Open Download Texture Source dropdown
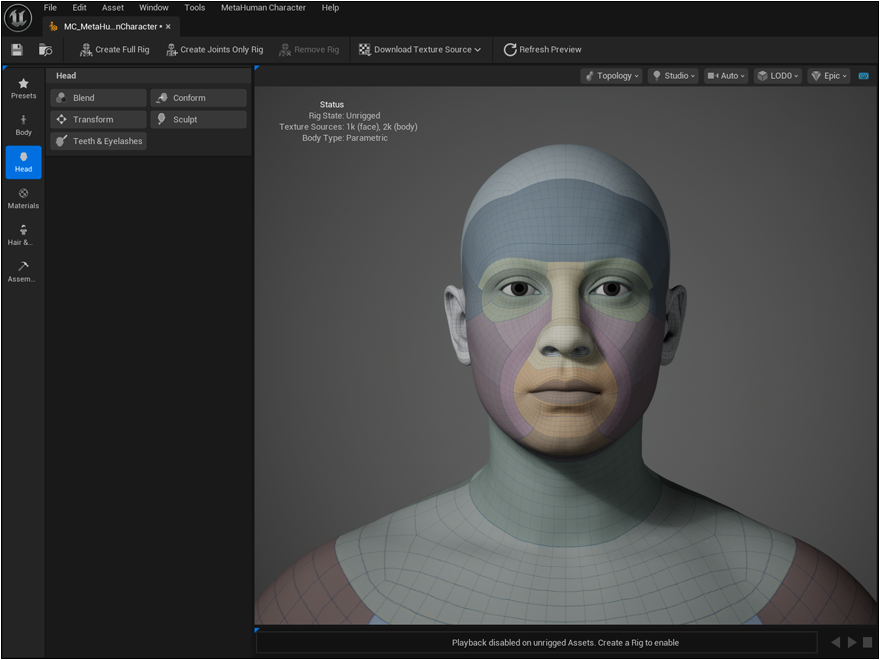Viewport: 880px width, 660px height. pos(420,50)
